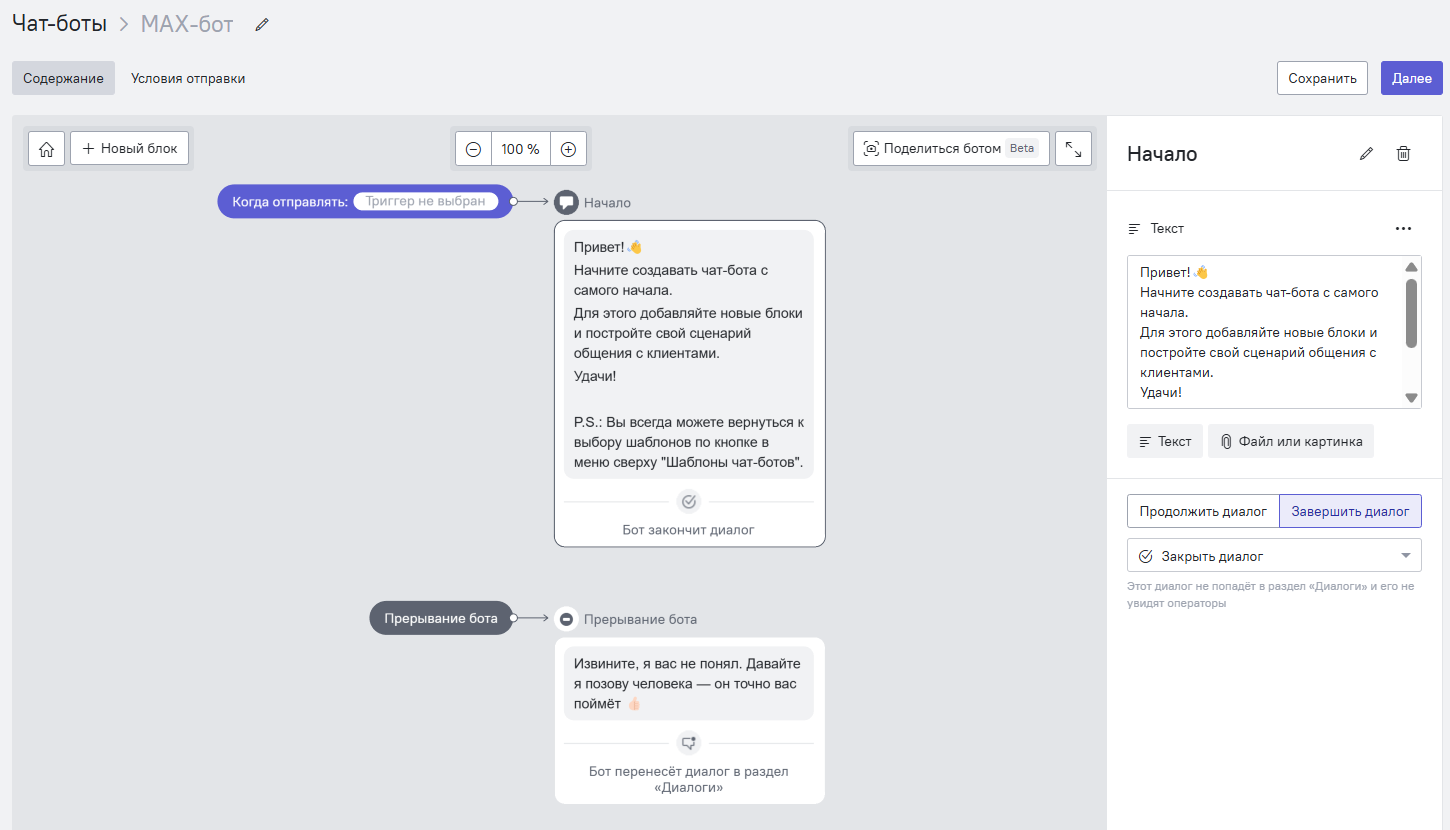Click the text area scrollbar thumb
The image size is (1450, 830).
[x=1411, y=313]
